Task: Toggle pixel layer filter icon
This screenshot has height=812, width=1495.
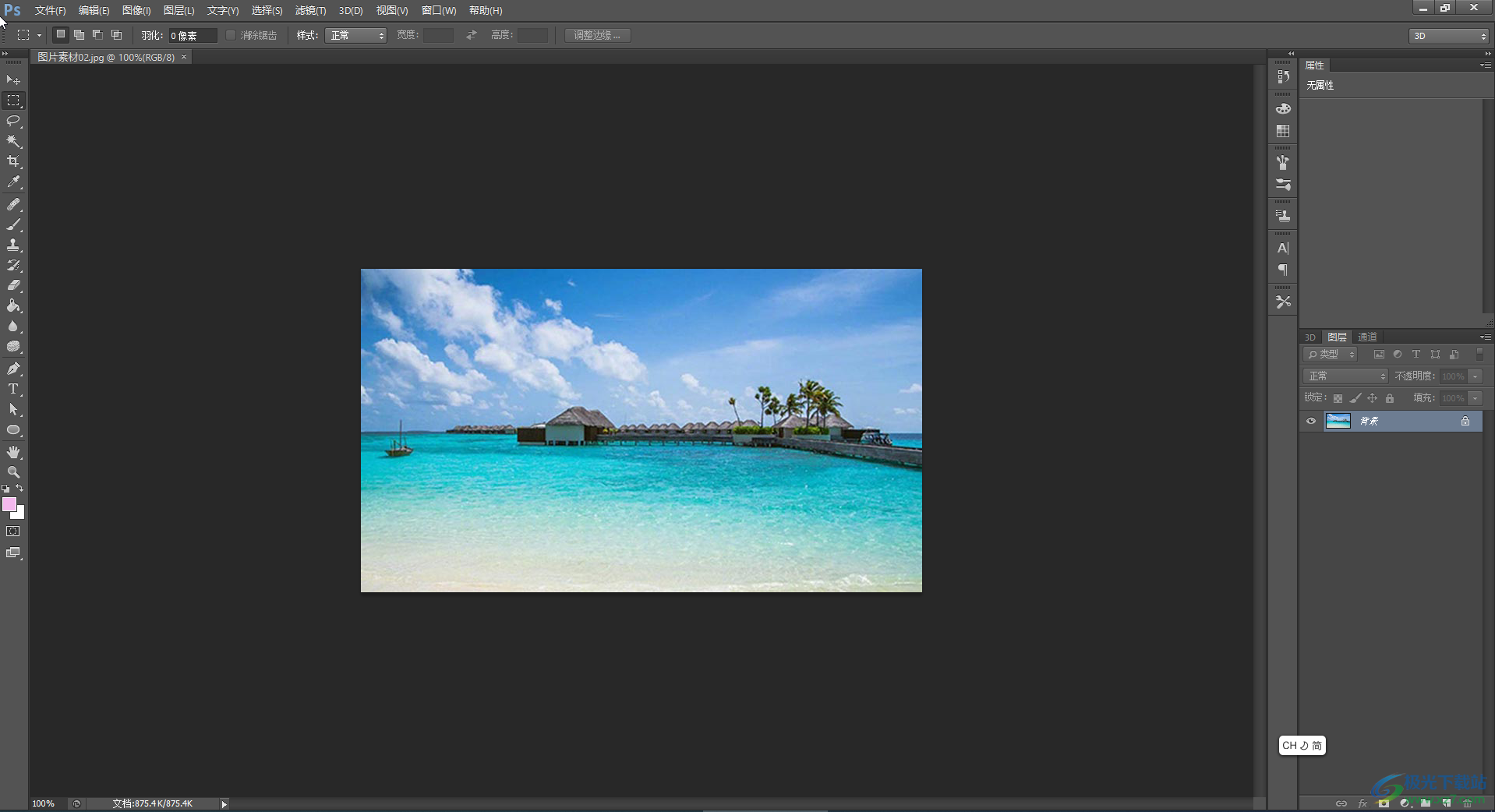Action: 1379,355
